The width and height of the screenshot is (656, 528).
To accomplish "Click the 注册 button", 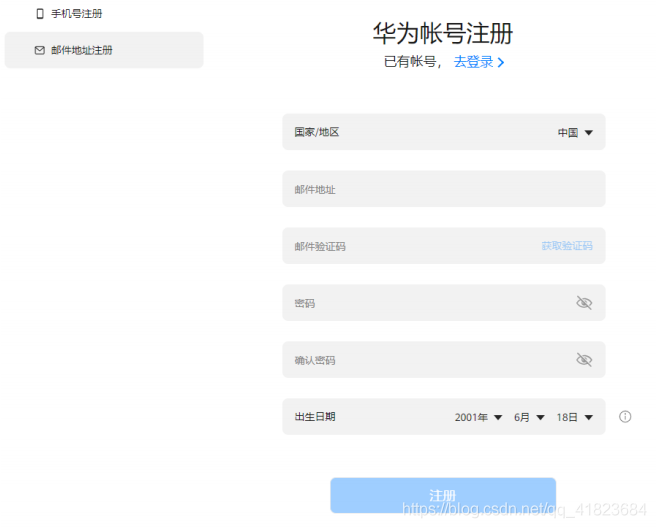I will point(443,495).
